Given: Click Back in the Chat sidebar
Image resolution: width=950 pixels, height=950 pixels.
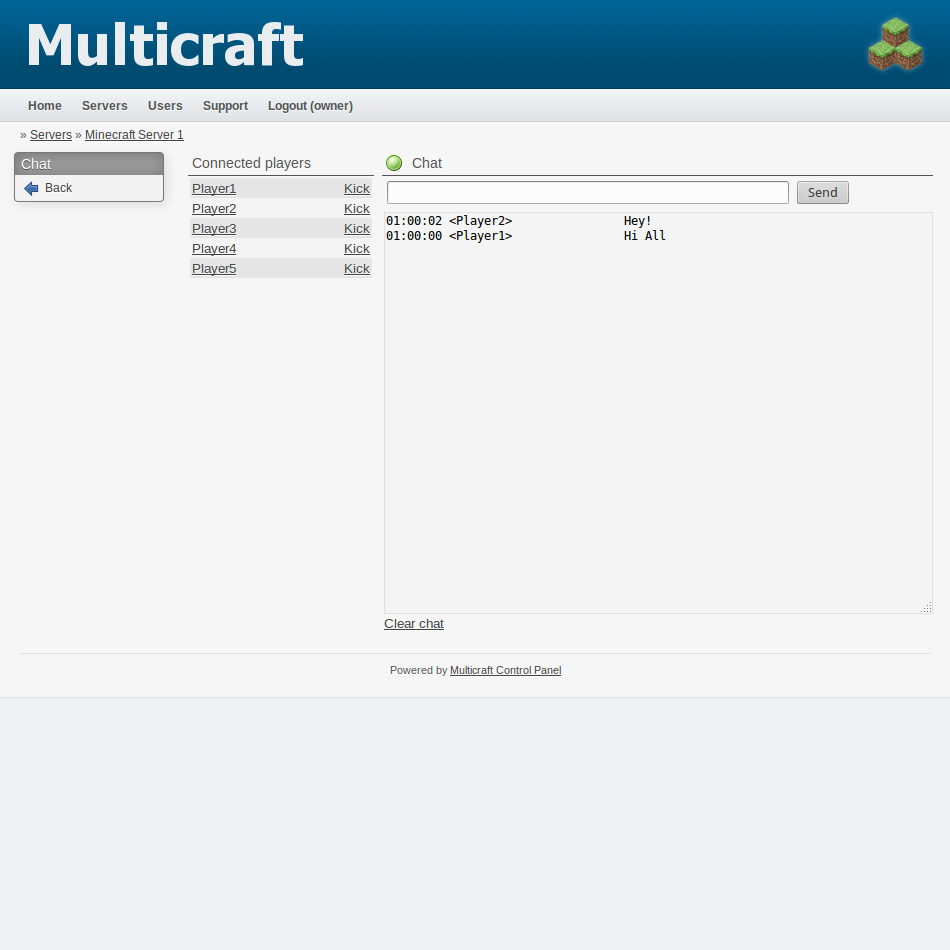Looking at the screenshot, I should pyautogui.click(x=58, y=188).
